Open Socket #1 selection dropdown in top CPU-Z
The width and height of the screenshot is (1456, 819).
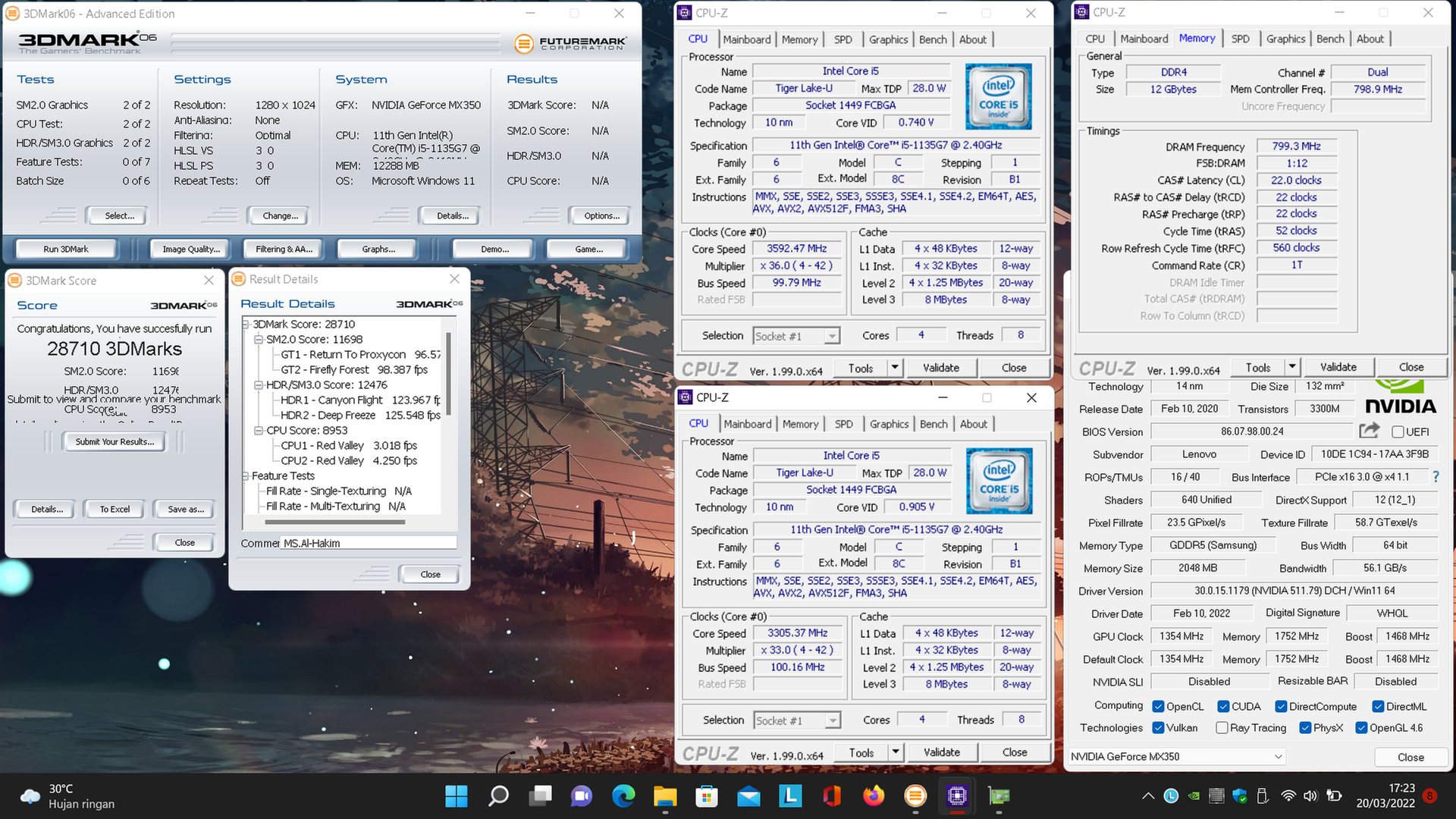[x=796, y=336]
